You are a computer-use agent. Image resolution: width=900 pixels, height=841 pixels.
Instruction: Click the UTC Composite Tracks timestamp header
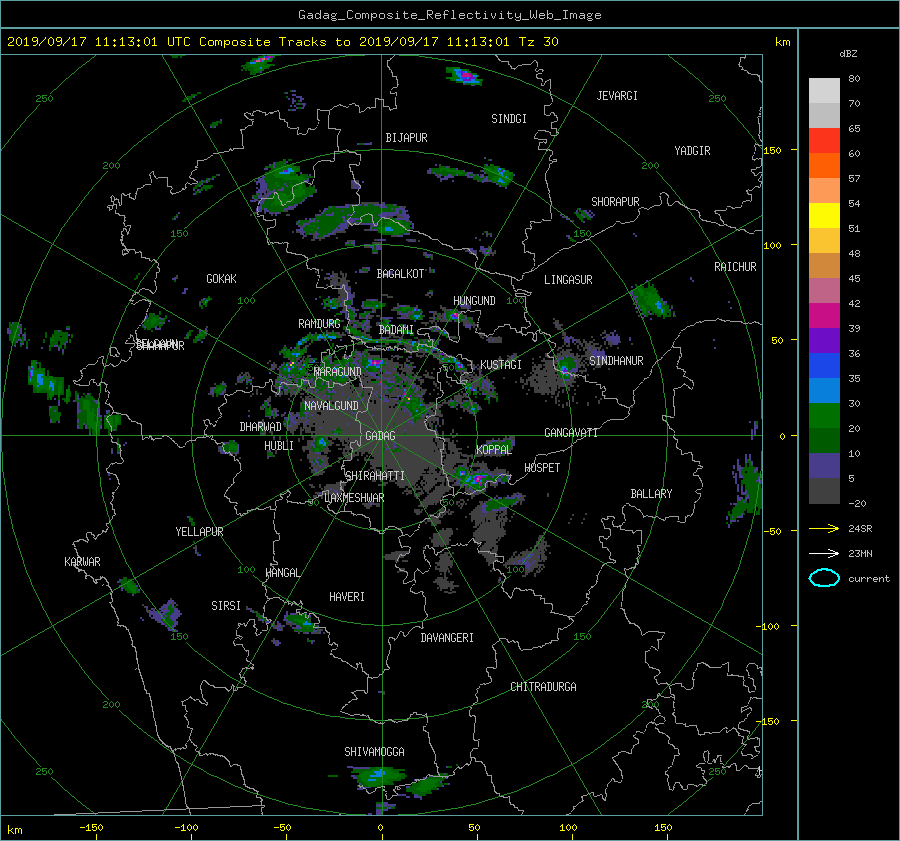[x=282, y=42]
